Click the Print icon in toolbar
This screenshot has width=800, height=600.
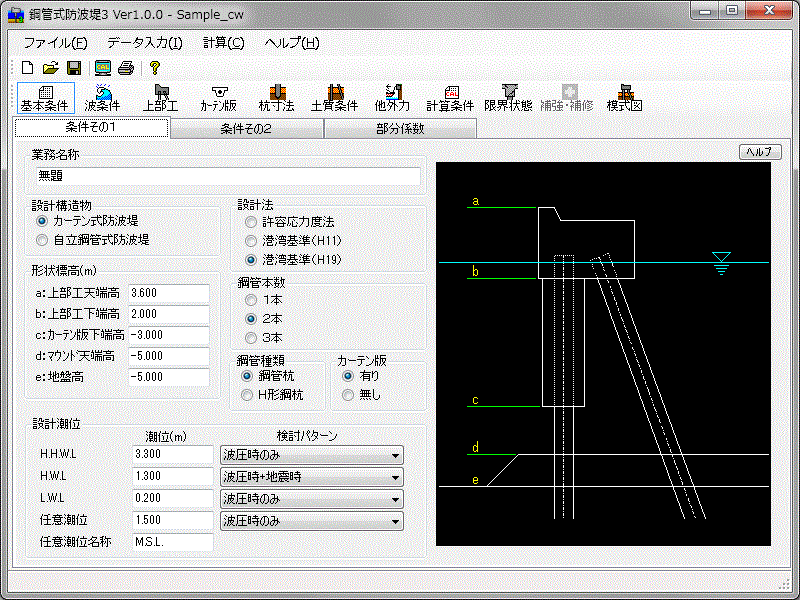click(126, 69)
